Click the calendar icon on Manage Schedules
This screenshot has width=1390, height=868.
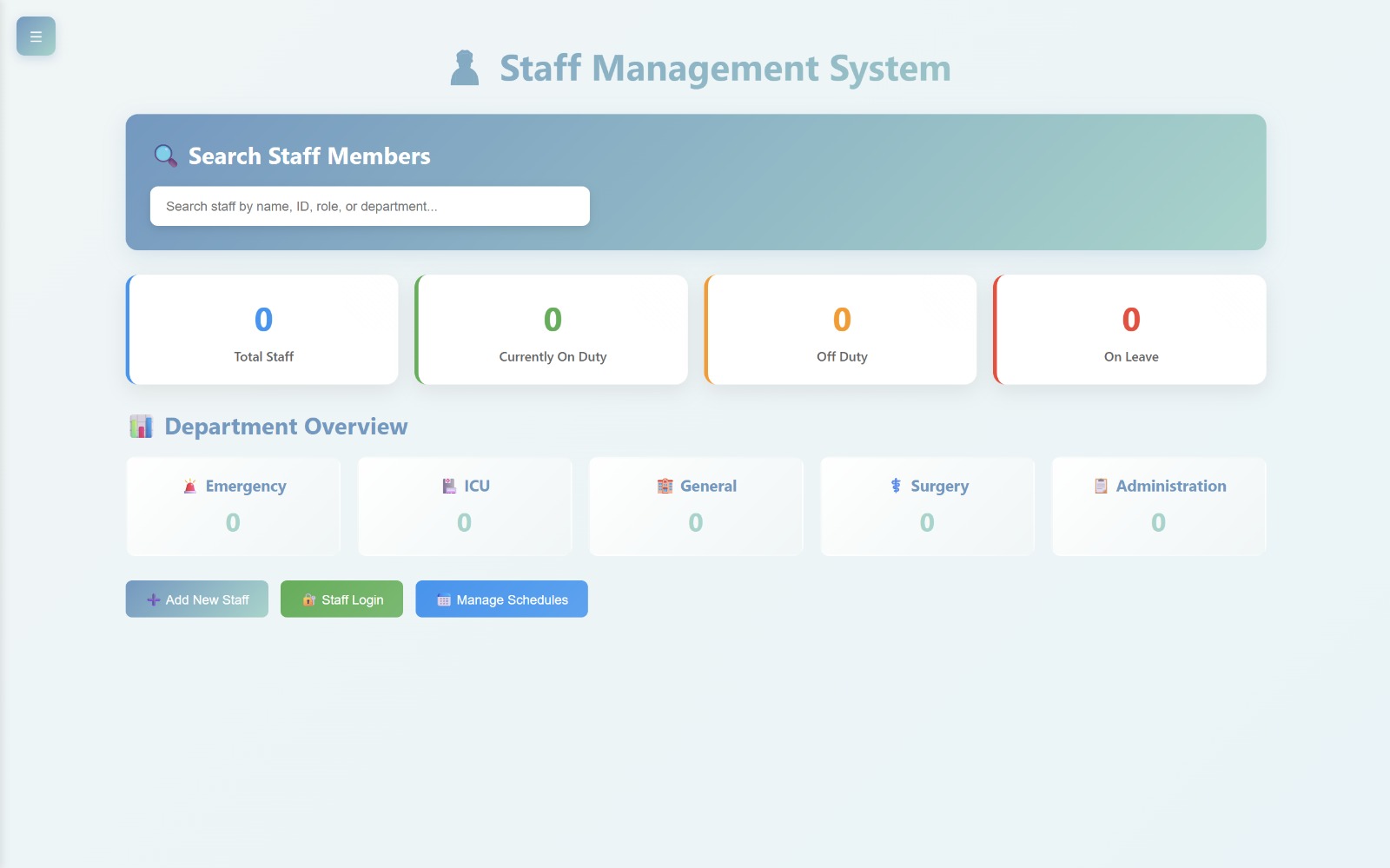click(x=444, y=600)
